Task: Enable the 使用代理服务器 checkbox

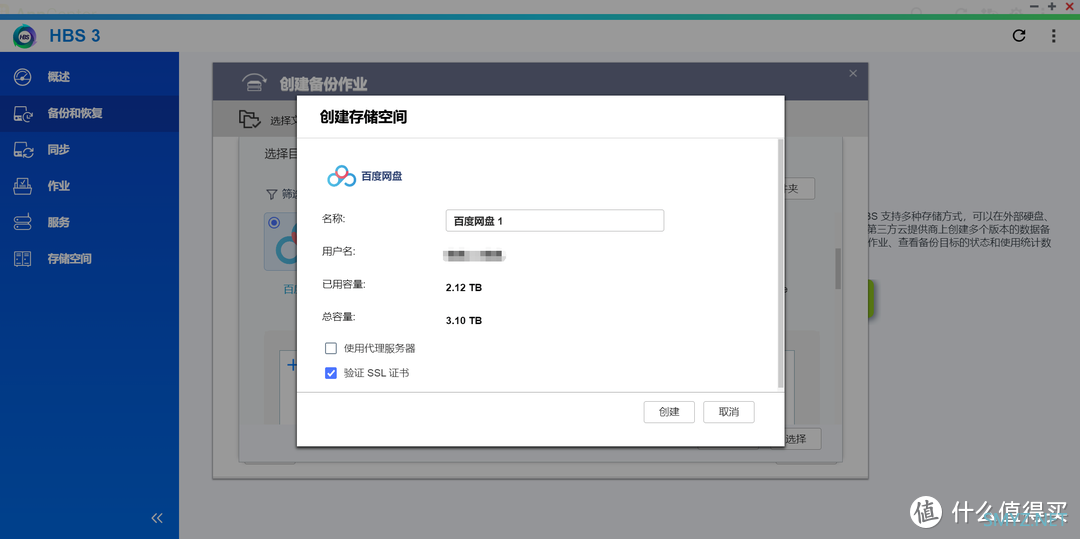Action: point(331,348)
